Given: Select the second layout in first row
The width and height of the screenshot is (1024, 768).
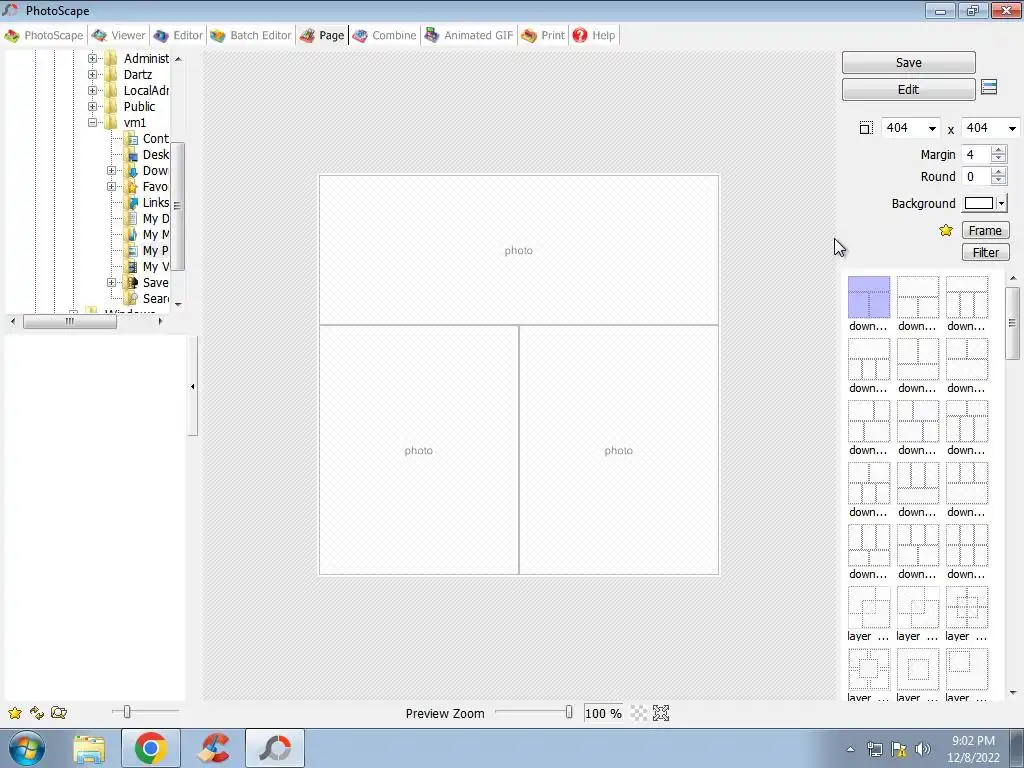Looking at the screenshot, I should pyautogui.click(x=918, y=297).
